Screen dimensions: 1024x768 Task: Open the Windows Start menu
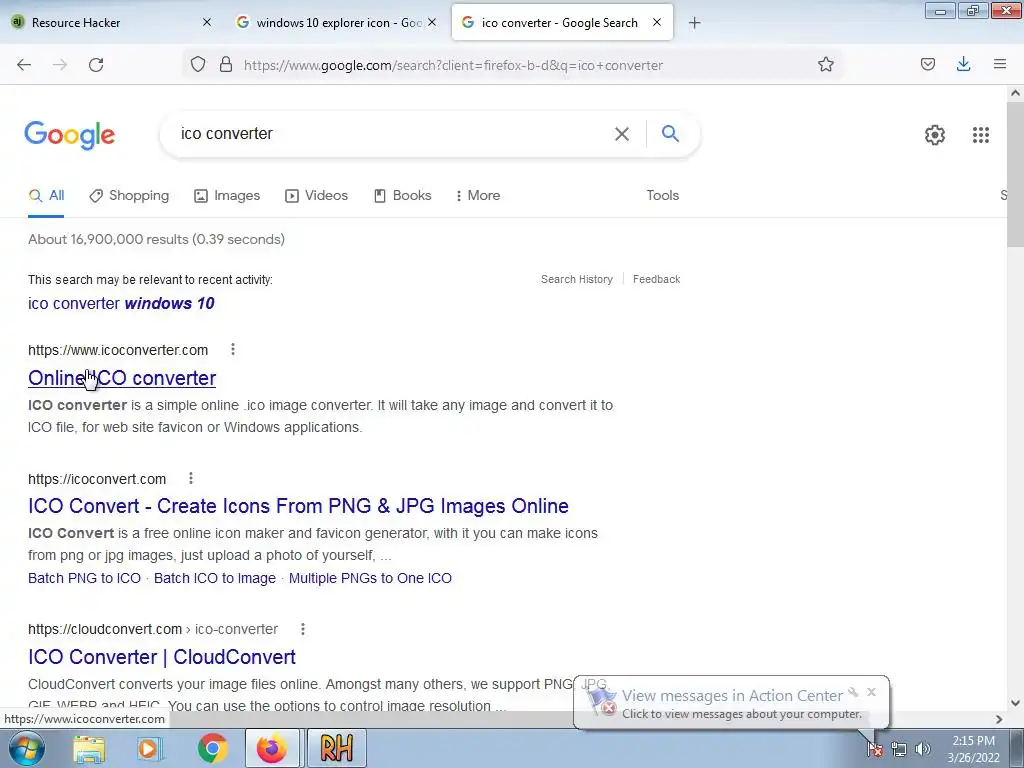(27, 748)
